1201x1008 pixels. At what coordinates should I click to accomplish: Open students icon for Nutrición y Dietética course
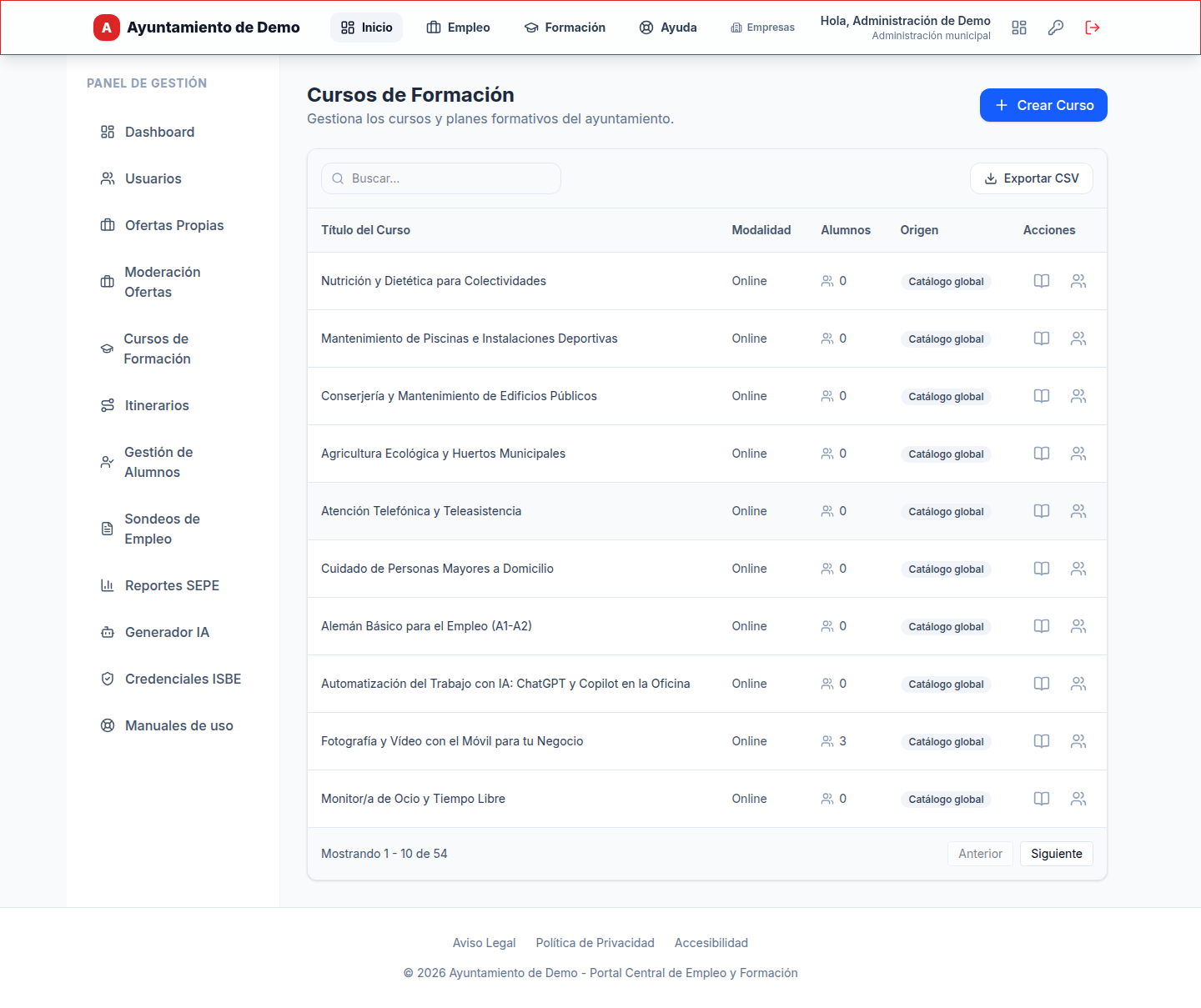click(x=1078, y=281)
